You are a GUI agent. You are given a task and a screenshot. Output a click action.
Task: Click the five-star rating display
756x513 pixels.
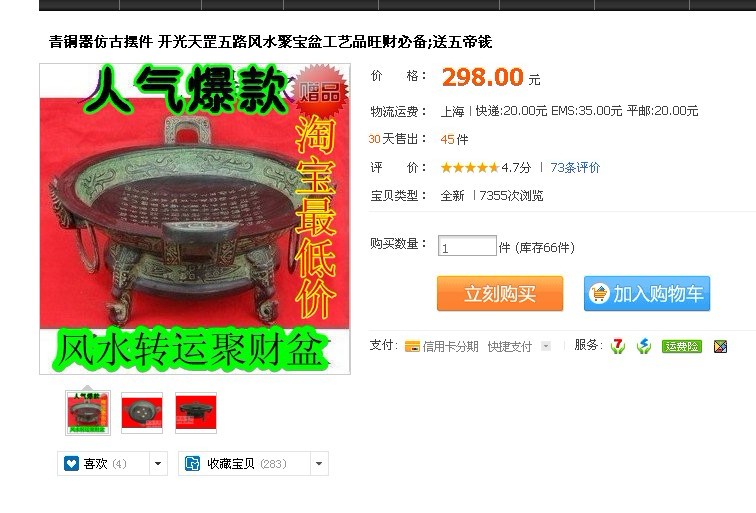pos(470,167)
